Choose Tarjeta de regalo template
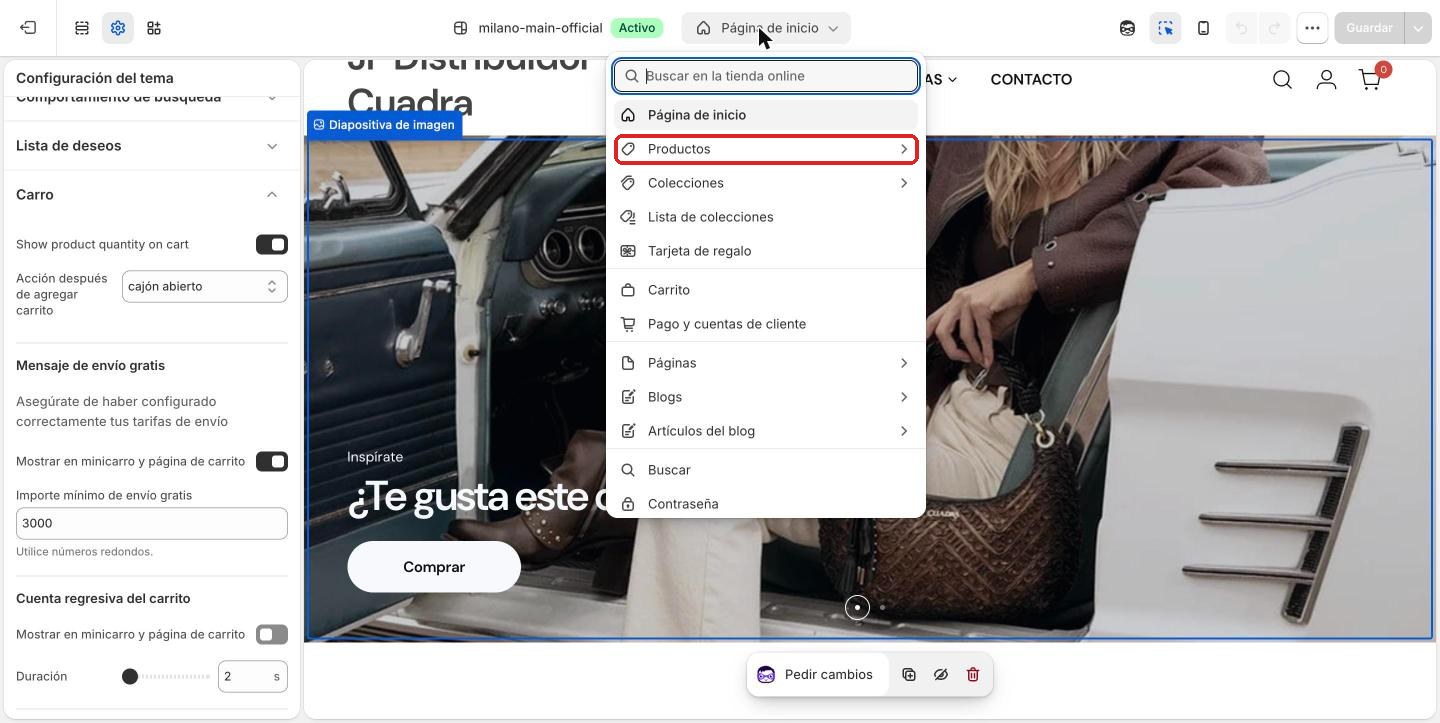The width and height of the screenshot is (1440, 723). click(766, 251)
